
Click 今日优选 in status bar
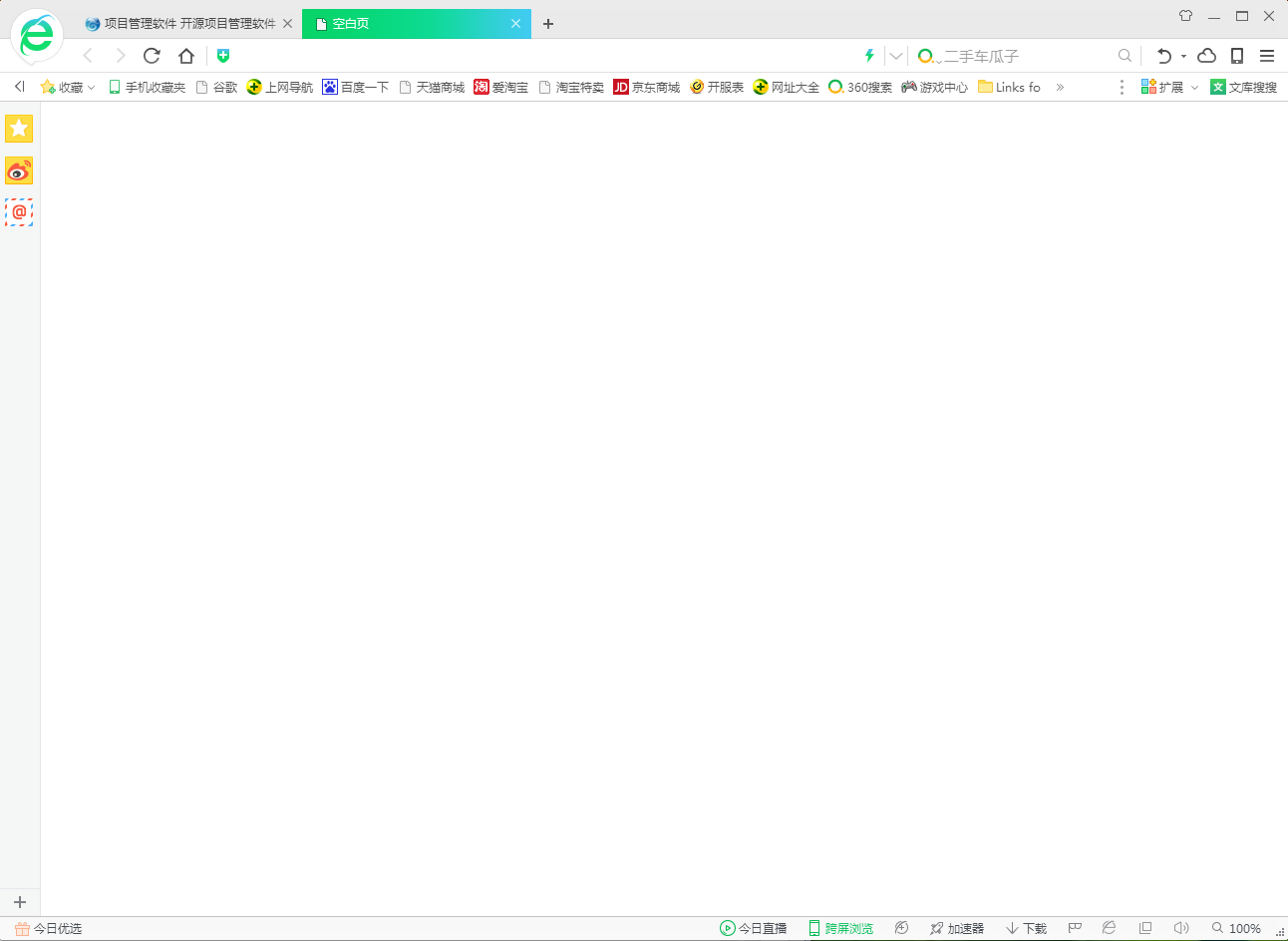[49, 928]
